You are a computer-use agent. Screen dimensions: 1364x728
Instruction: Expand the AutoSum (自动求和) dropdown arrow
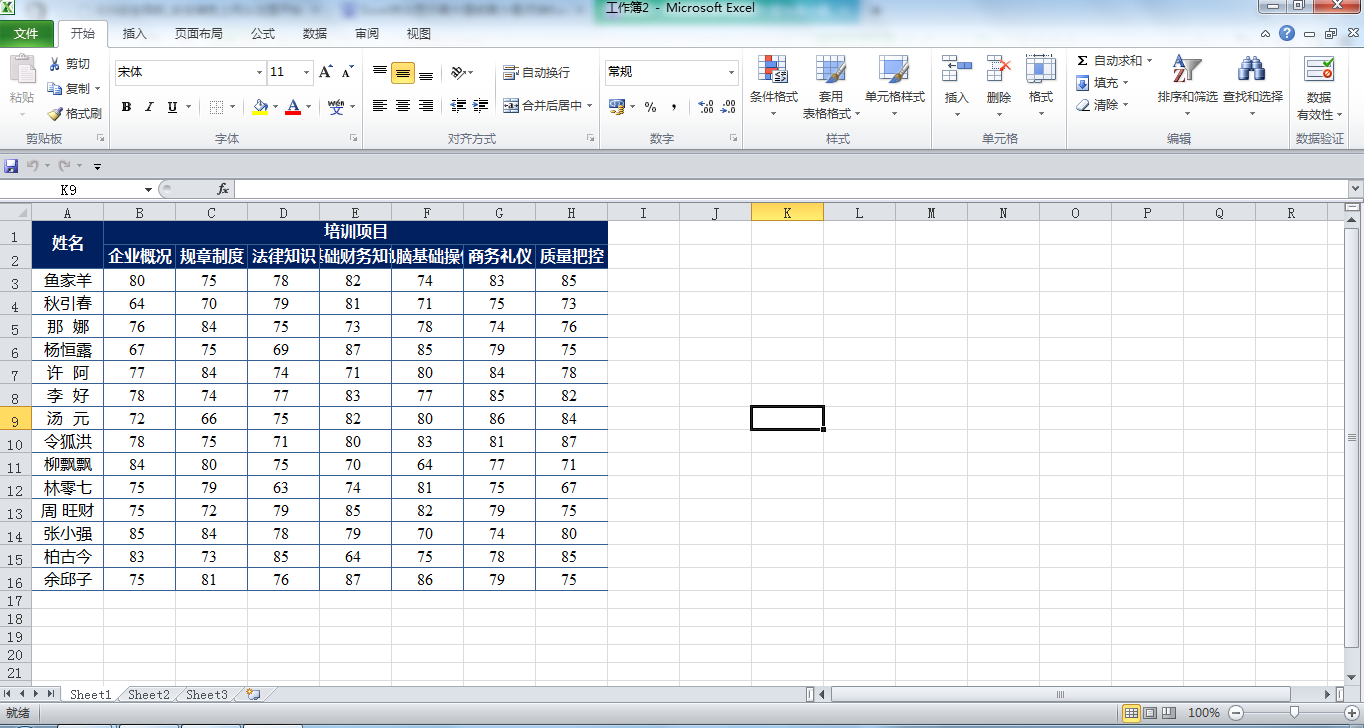(1149, 61)
